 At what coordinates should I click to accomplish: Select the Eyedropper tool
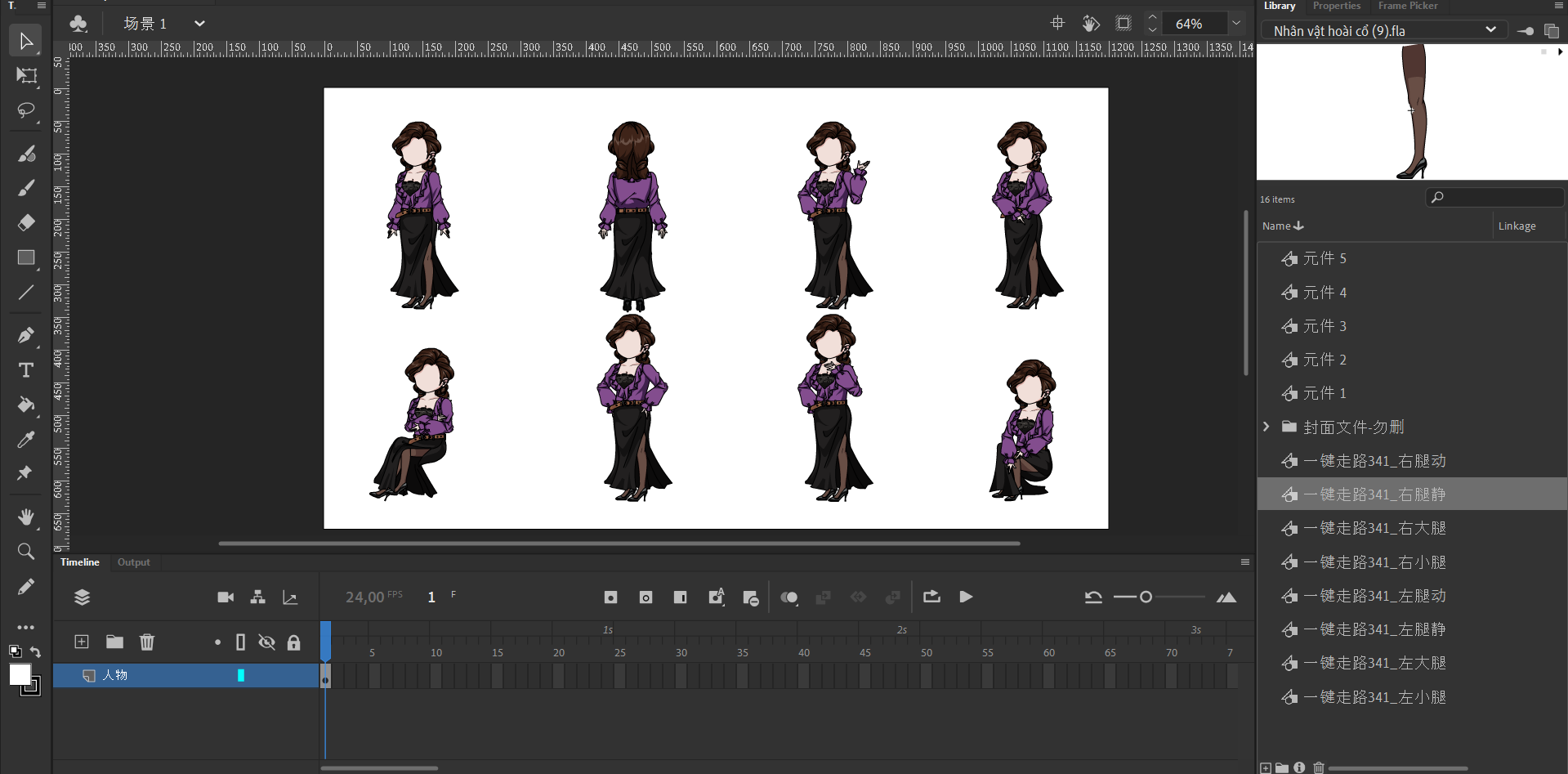click(26, 440)
